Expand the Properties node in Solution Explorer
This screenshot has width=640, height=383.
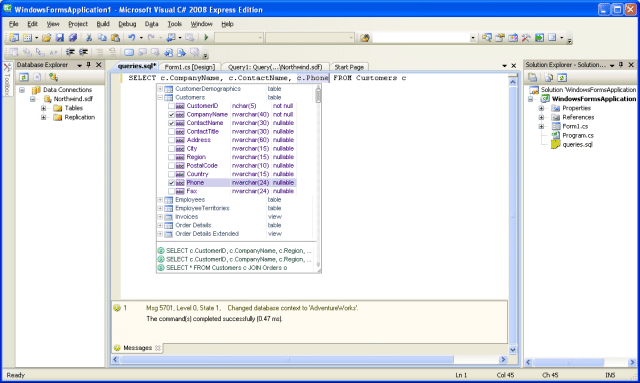click(541, 108)
